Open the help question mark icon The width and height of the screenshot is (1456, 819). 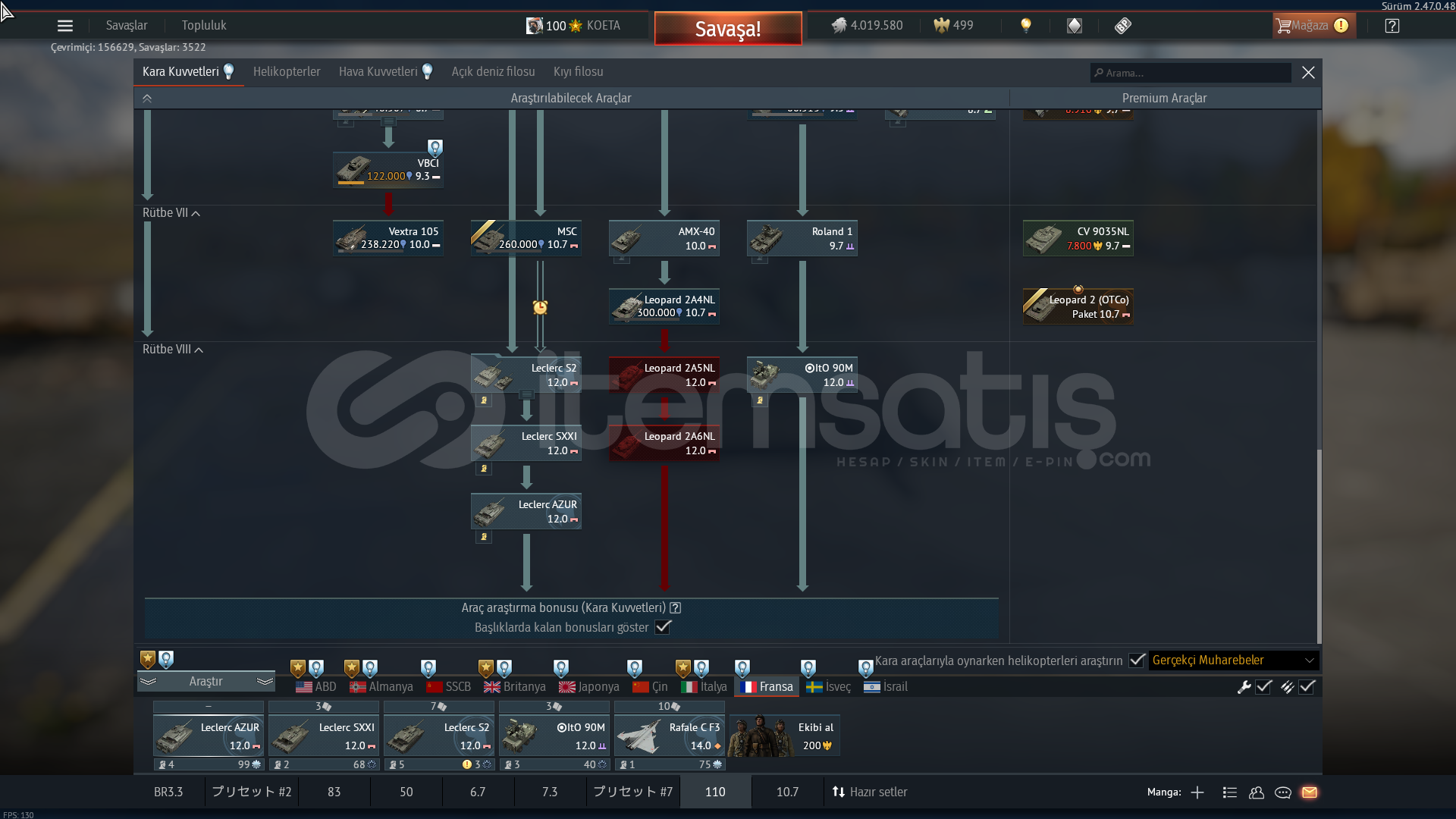point(1392,26)
